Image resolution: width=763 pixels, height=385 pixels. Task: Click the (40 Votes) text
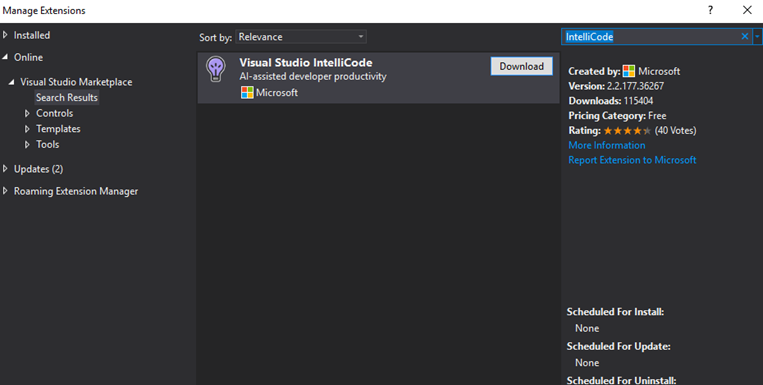coord(675,130)
